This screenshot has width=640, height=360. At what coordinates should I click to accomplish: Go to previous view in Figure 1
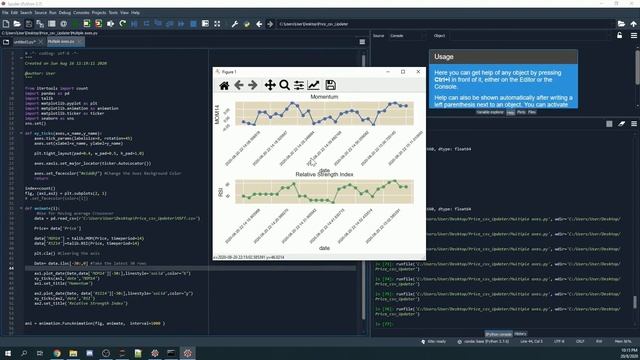(x=239, y=85)
